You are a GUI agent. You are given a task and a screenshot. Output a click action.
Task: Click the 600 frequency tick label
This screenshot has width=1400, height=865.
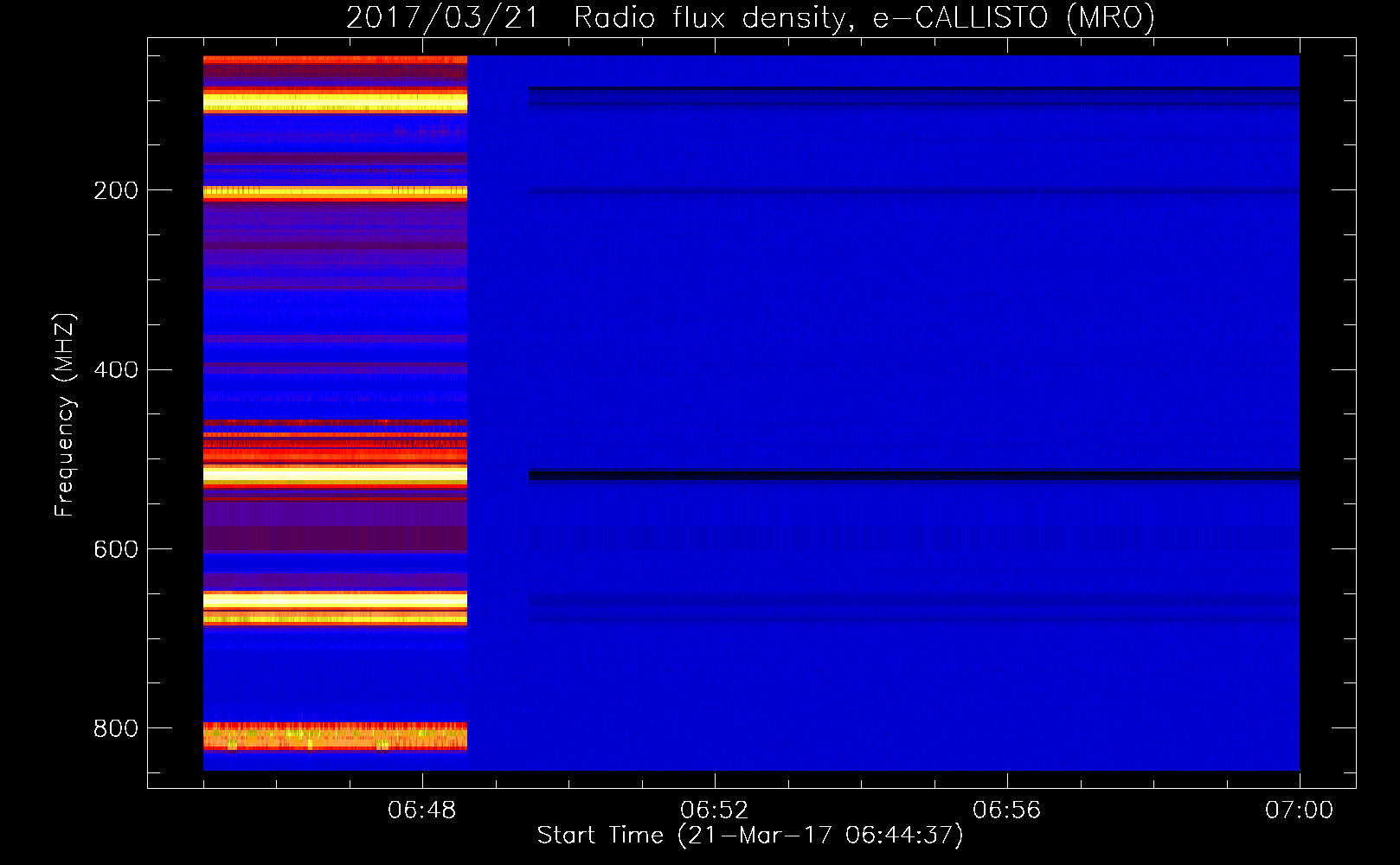116,549
